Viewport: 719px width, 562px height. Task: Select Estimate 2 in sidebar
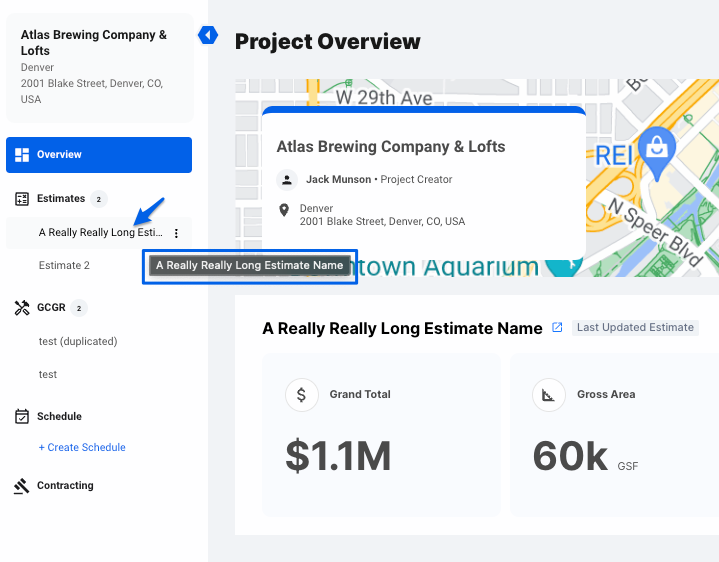[64, 265]
